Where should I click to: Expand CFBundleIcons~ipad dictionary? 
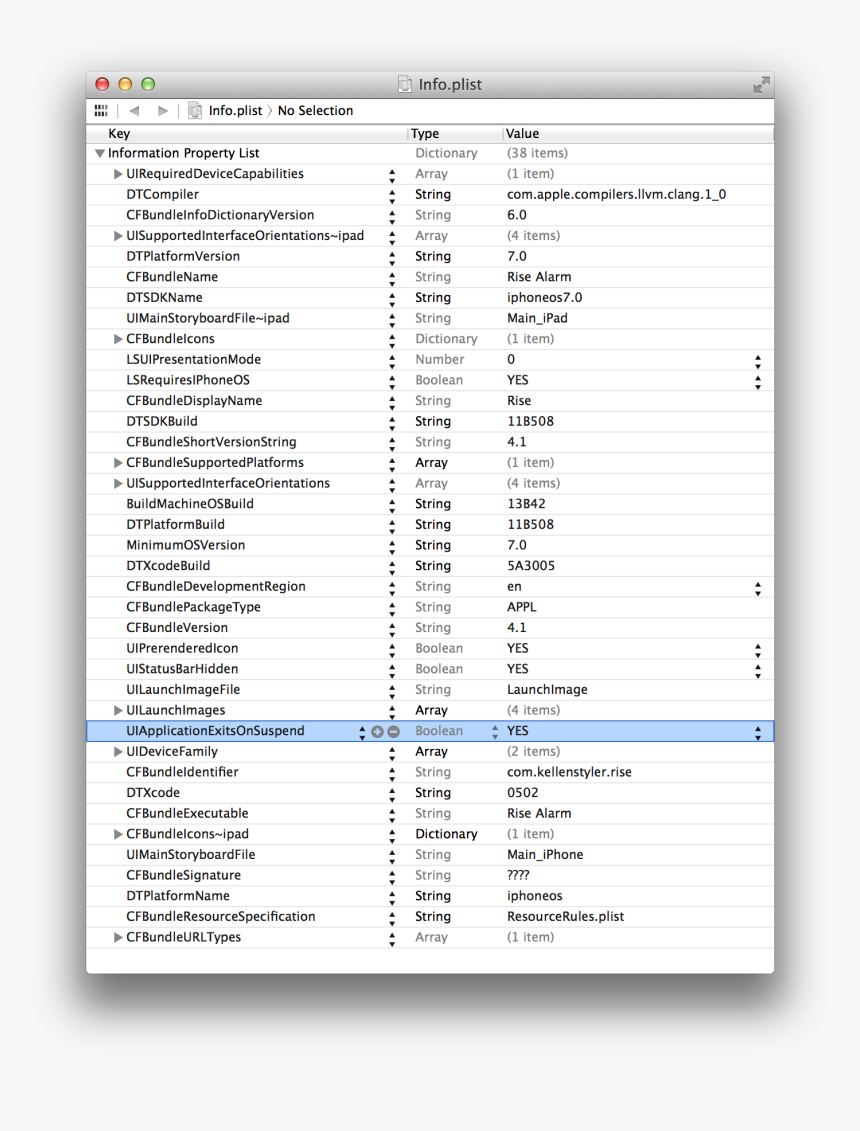pos(118,834)
